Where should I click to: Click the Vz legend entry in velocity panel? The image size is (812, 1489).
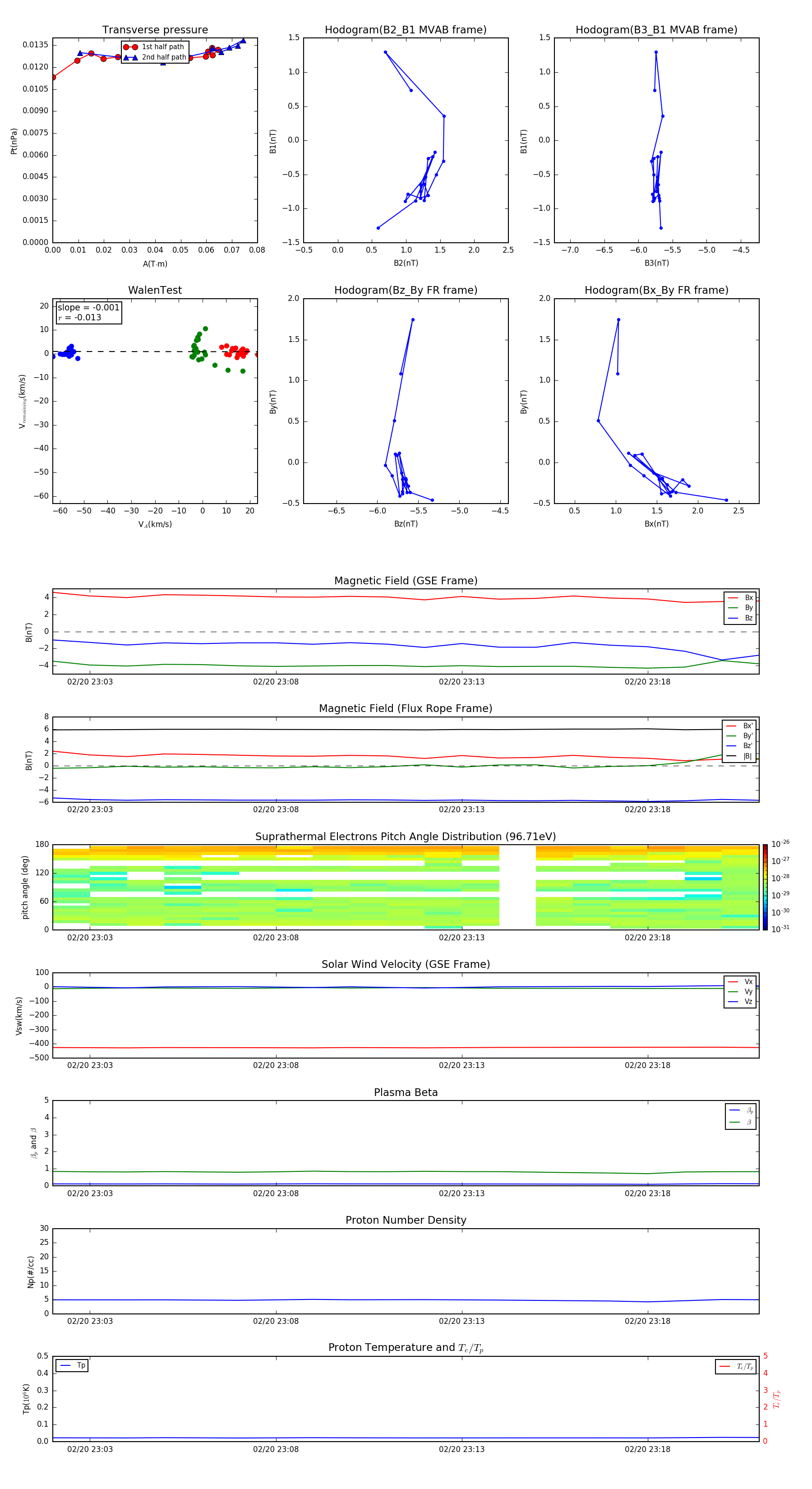(740, 1001)
